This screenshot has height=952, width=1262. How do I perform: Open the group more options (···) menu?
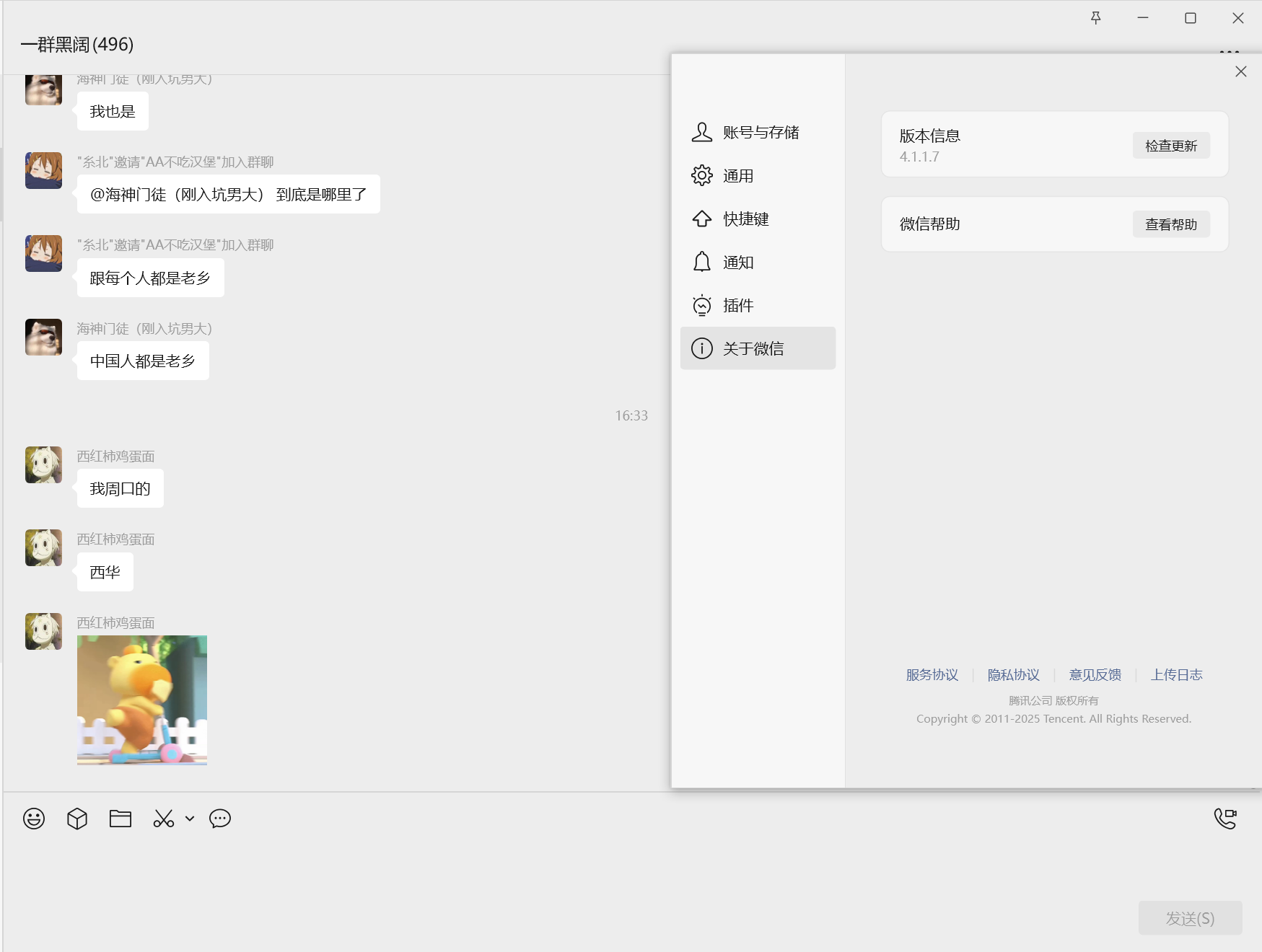click(1228, 51)
